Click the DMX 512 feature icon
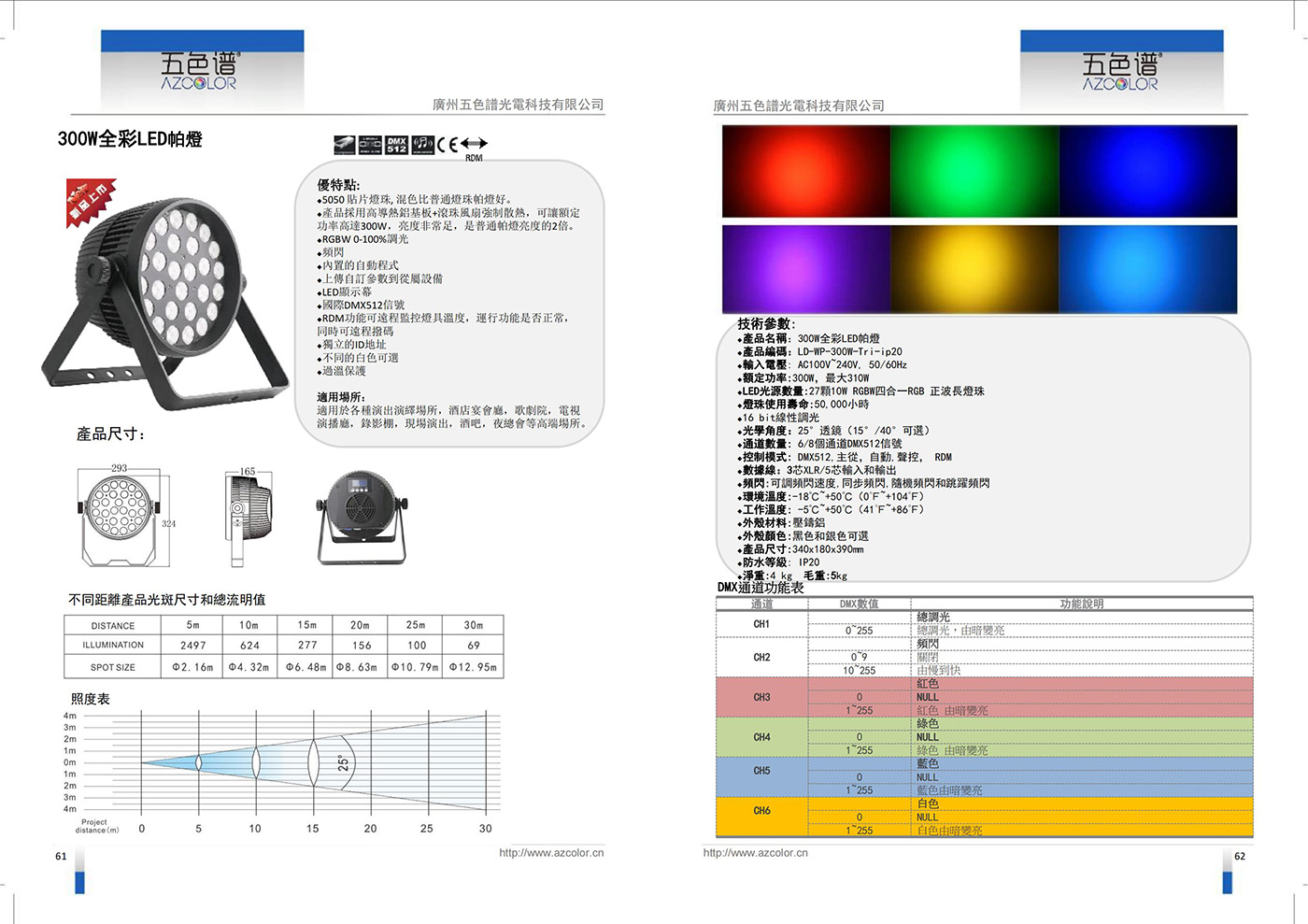Image resolution: width=1308 pixels, height=924 pixels. tap(396, 145)
